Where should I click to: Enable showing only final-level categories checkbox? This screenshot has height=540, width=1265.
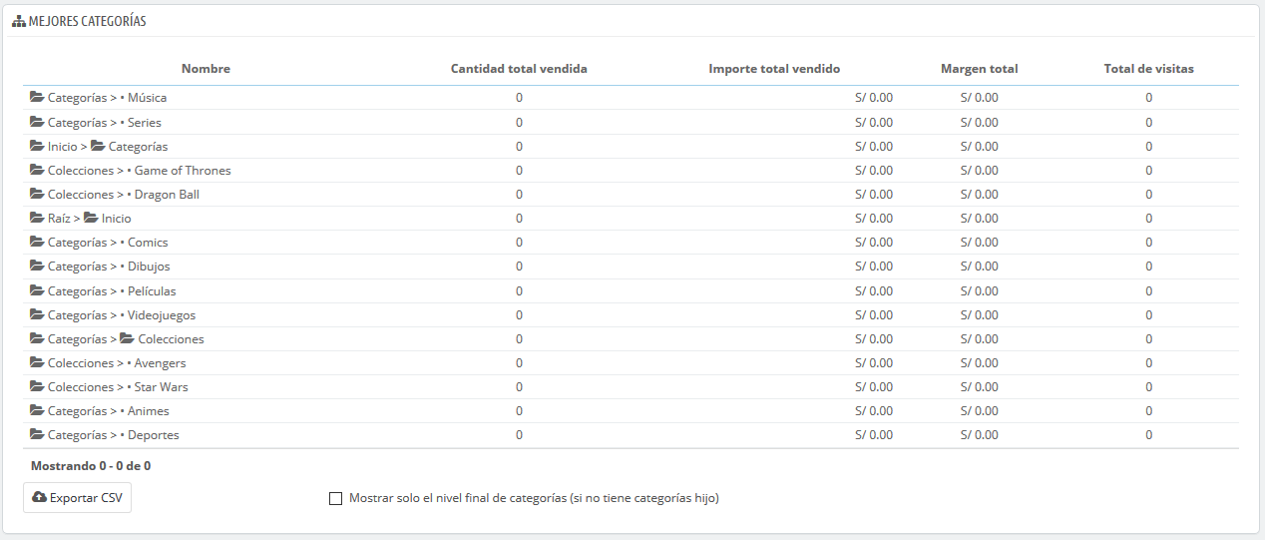335,498
